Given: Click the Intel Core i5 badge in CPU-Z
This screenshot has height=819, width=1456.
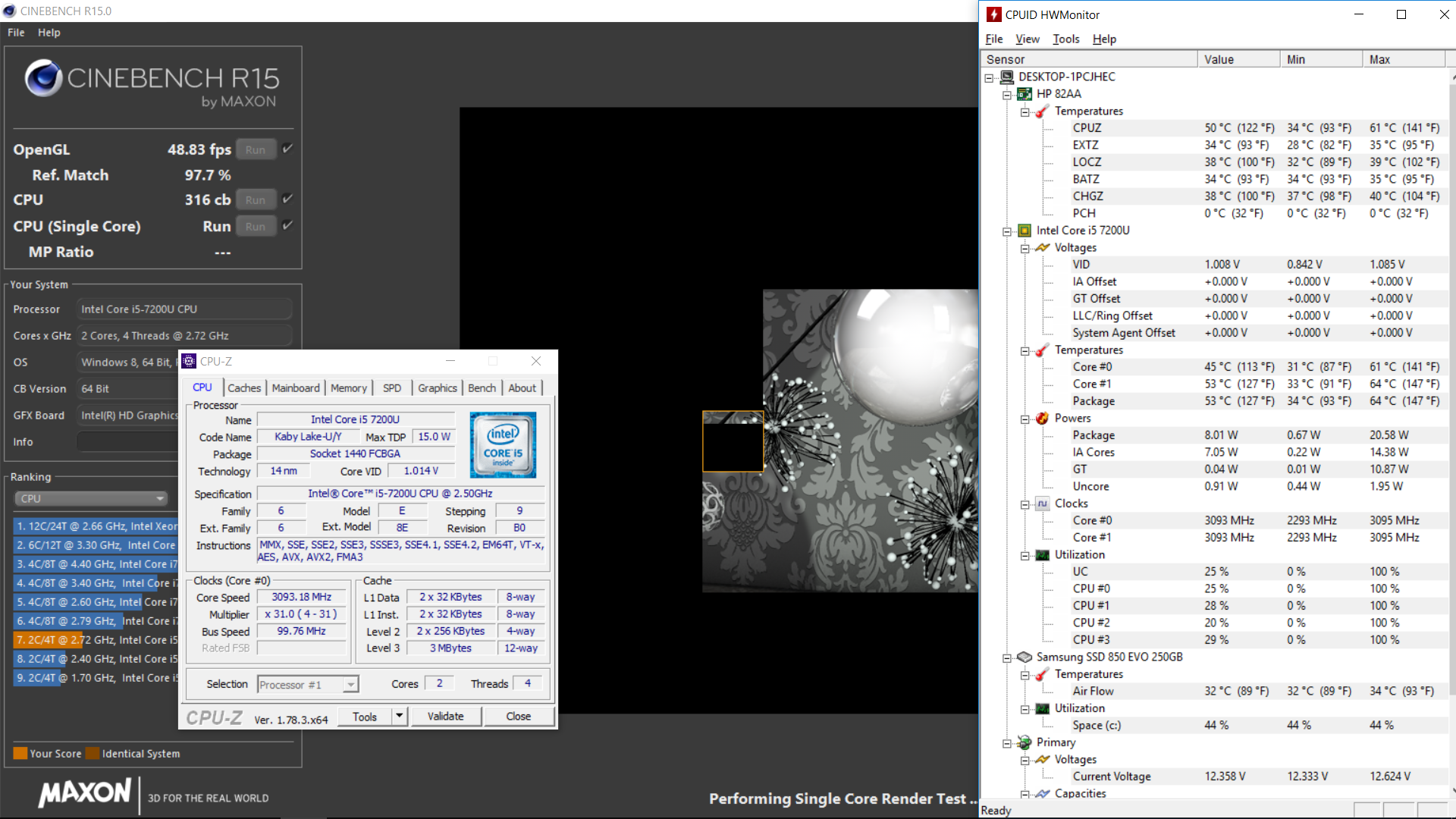Looking at the screenshot, I should [x=503, y=444].
